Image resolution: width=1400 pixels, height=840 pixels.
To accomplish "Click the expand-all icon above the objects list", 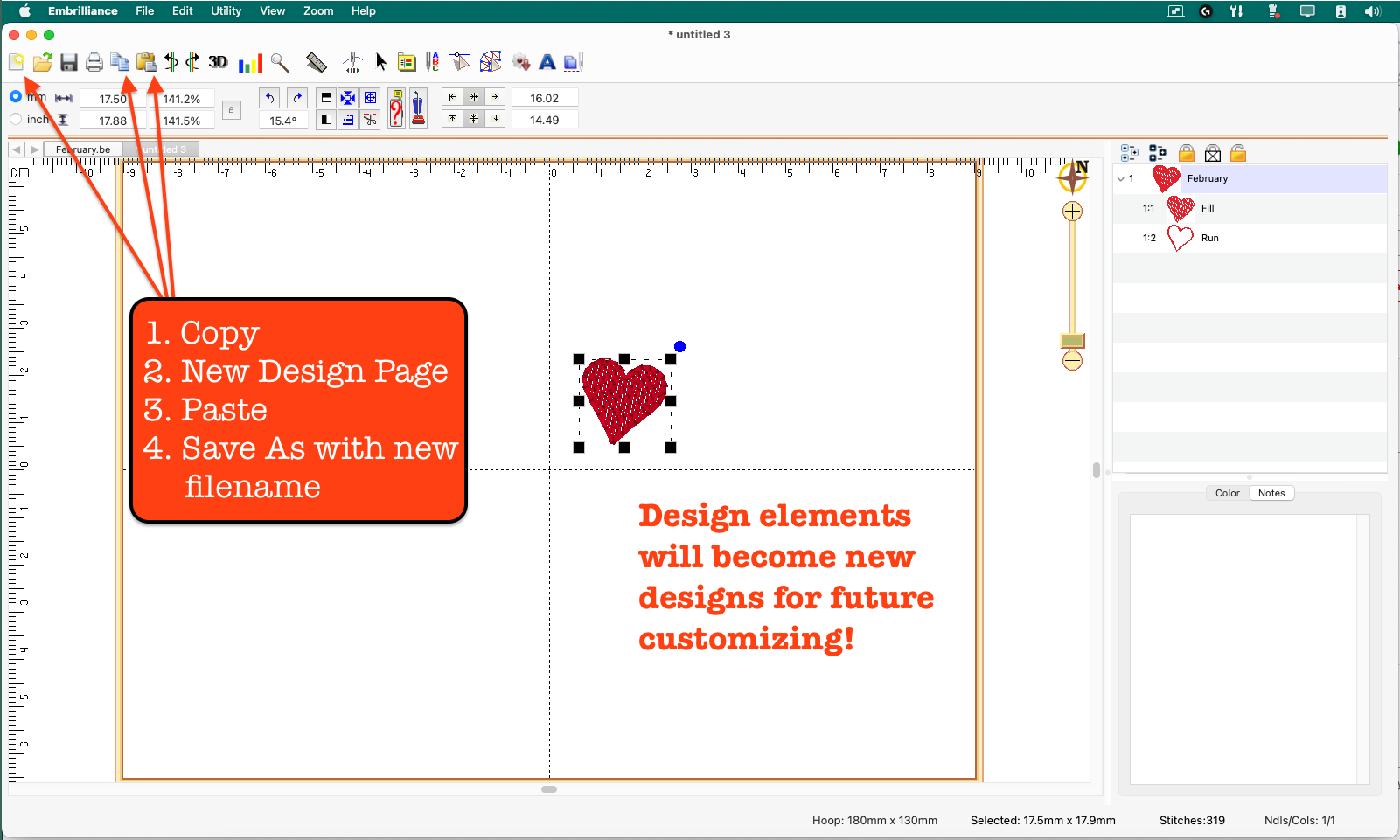I will coord(1129,152).
